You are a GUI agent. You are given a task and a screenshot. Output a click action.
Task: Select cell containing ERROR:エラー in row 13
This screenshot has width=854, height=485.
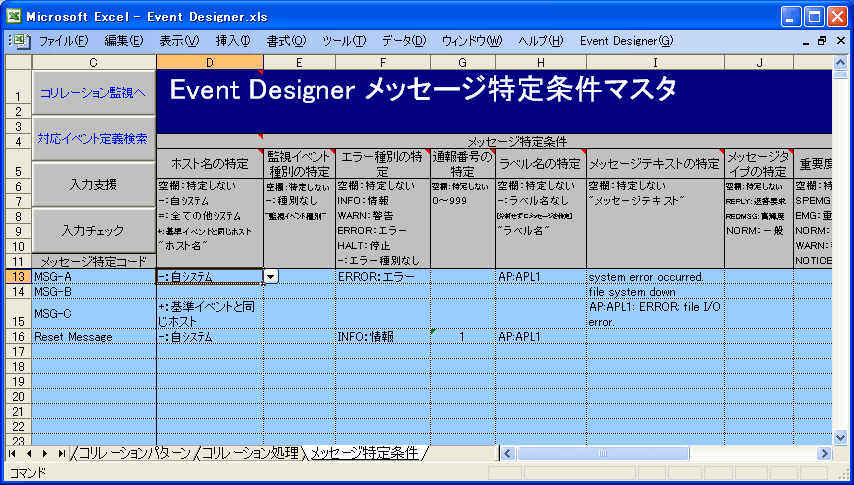(x=382, y=275)
